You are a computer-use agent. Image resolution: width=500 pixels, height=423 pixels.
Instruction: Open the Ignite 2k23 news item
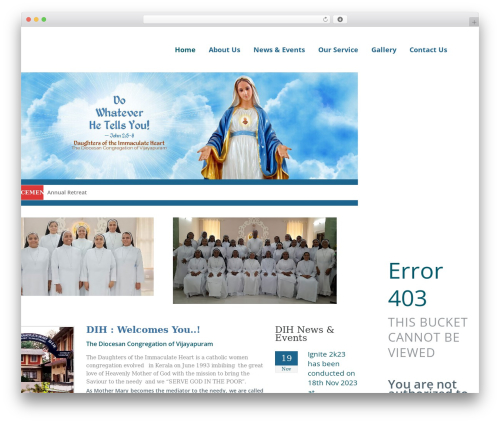(332, 373)
